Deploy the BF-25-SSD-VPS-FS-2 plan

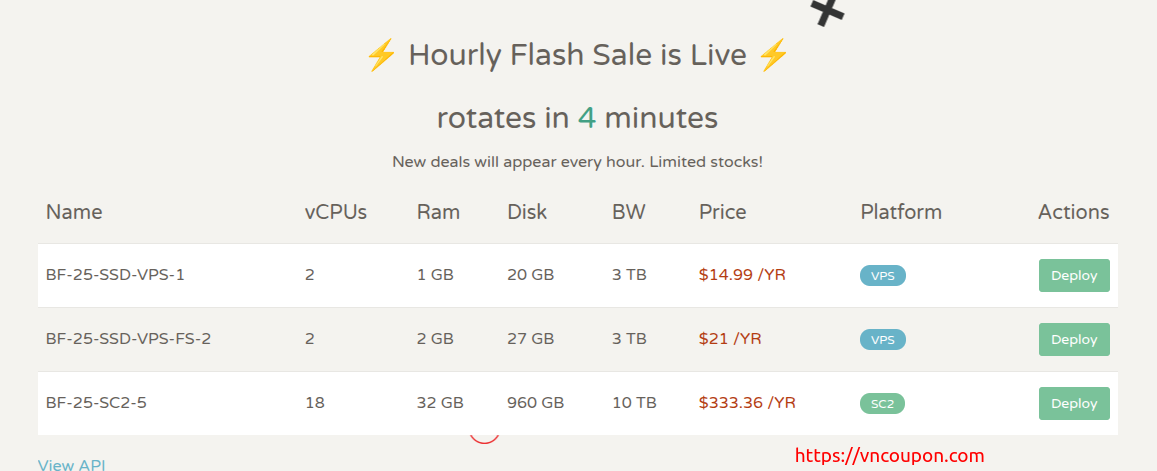click(1074, 339)
